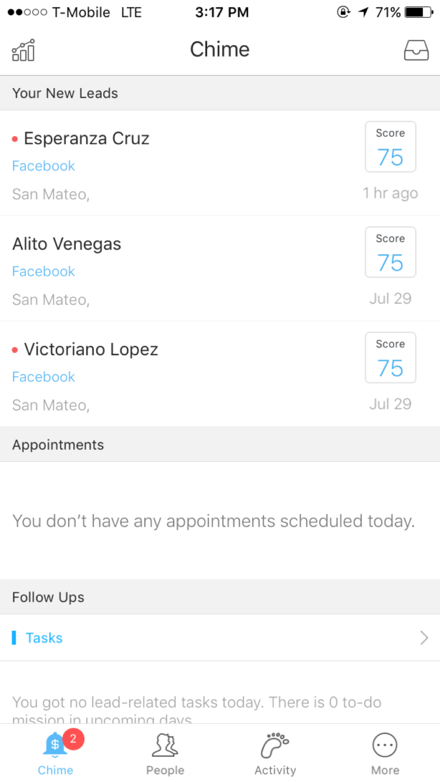Image resolution: width=440 pixels, height=782 pixels.
Task: Tap Facebook source under Victoriano Lopez
Action: pyautogui.click(x=43, y=377)
